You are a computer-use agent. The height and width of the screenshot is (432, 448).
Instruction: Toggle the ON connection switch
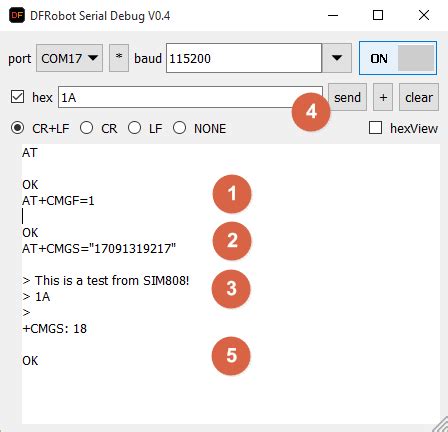coord(398,58)
